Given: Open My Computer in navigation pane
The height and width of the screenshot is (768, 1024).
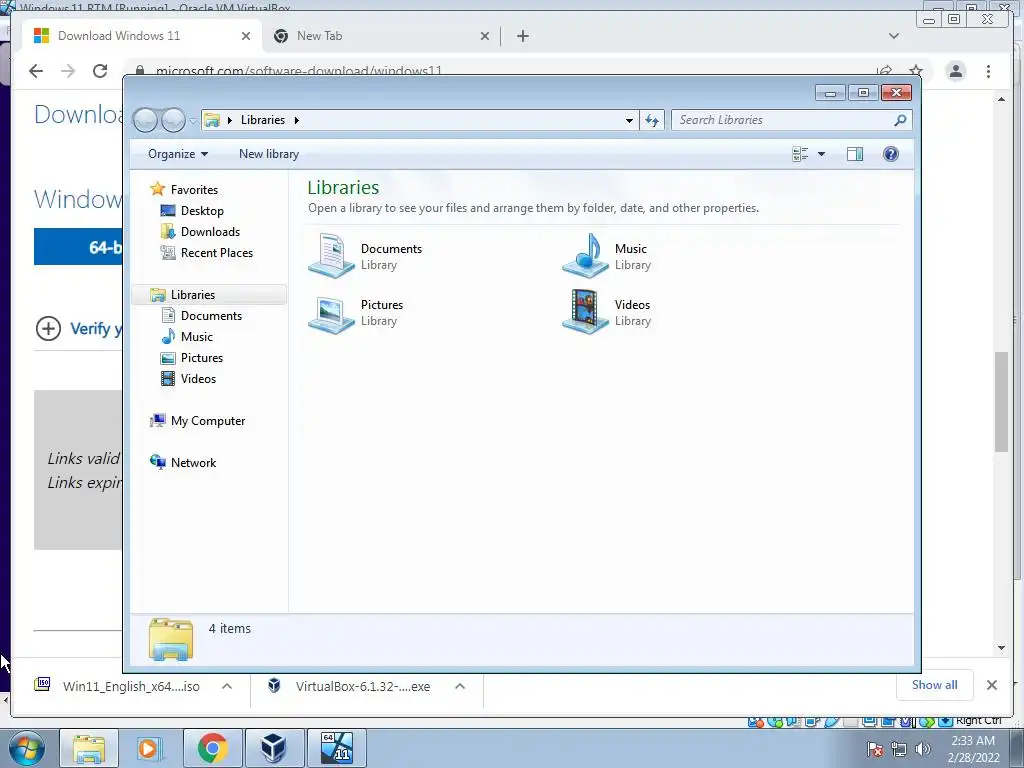Looking at the screenshot, I should pyautogui.click(x=208, y=421).
